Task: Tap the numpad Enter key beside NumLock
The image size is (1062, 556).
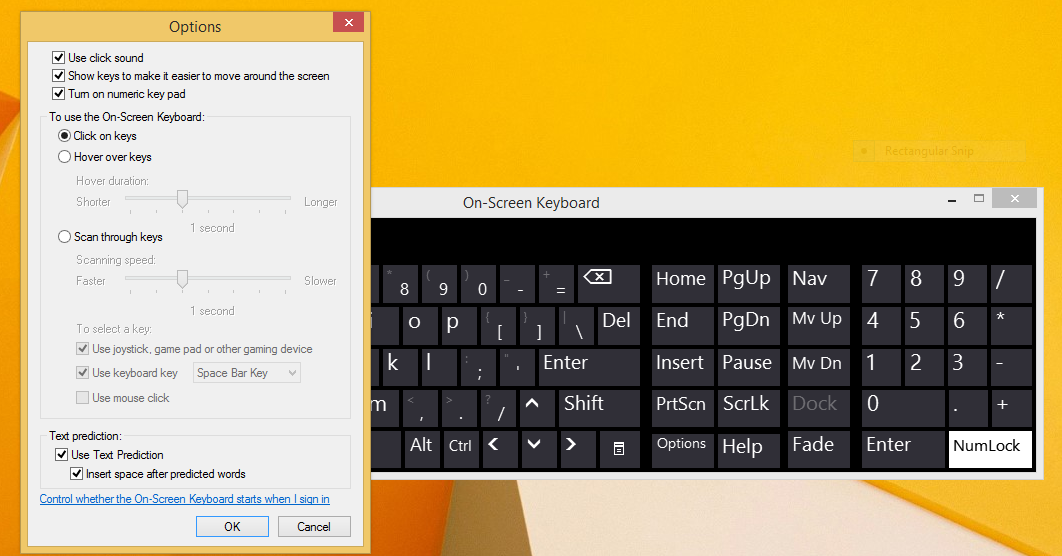Action: click(903, 450)
